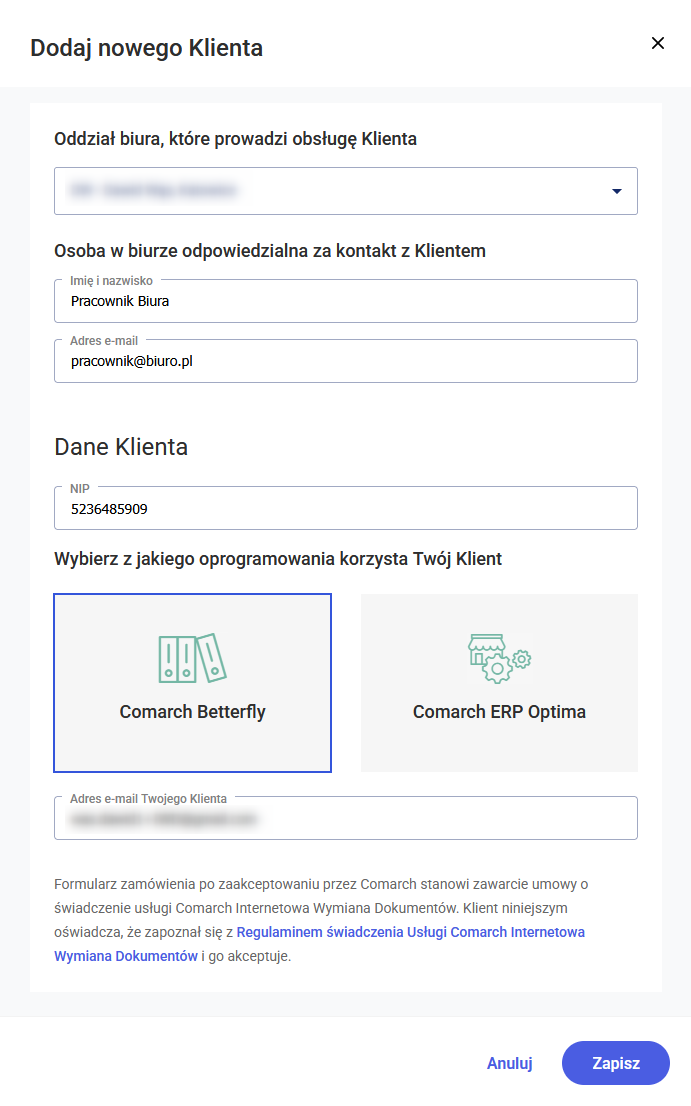Pick the Comarch ERP Optima label text
This screenshot has width=691, height=1106.
(x=499, y=713)
